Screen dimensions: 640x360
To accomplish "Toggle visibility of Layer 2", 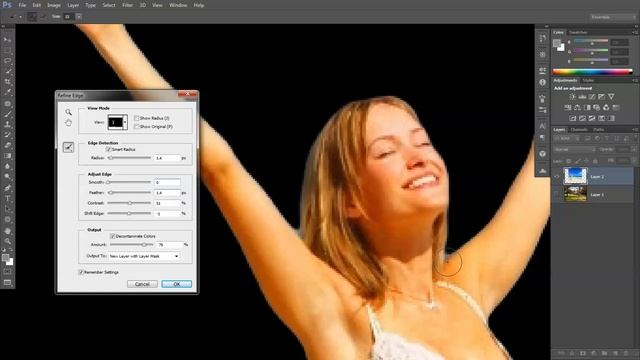I will pos(557,176).
